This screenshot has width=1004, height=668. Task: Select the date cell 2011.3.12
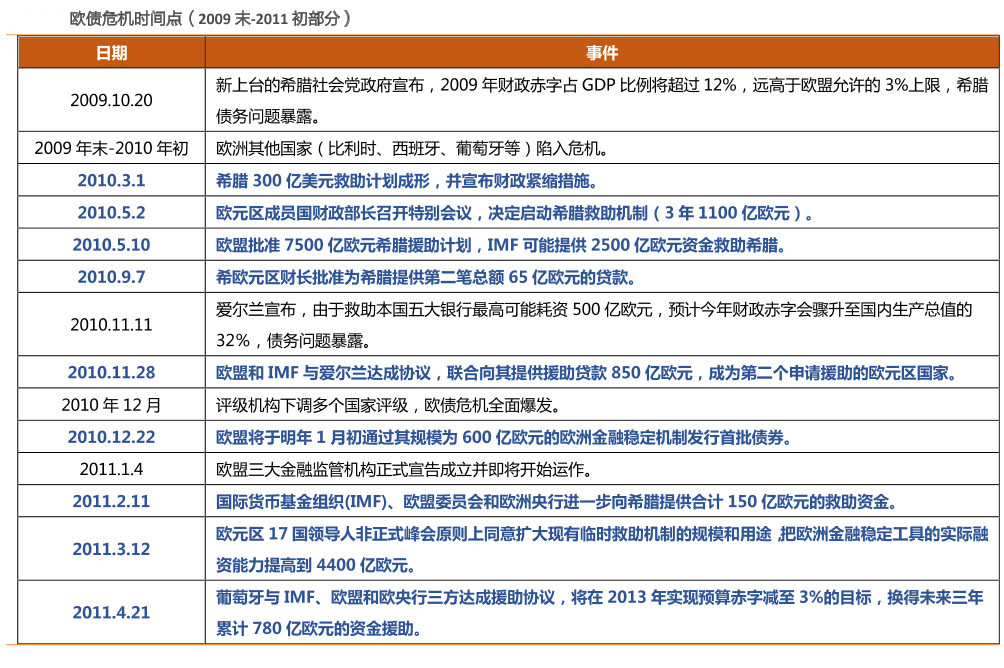(111, 549)
